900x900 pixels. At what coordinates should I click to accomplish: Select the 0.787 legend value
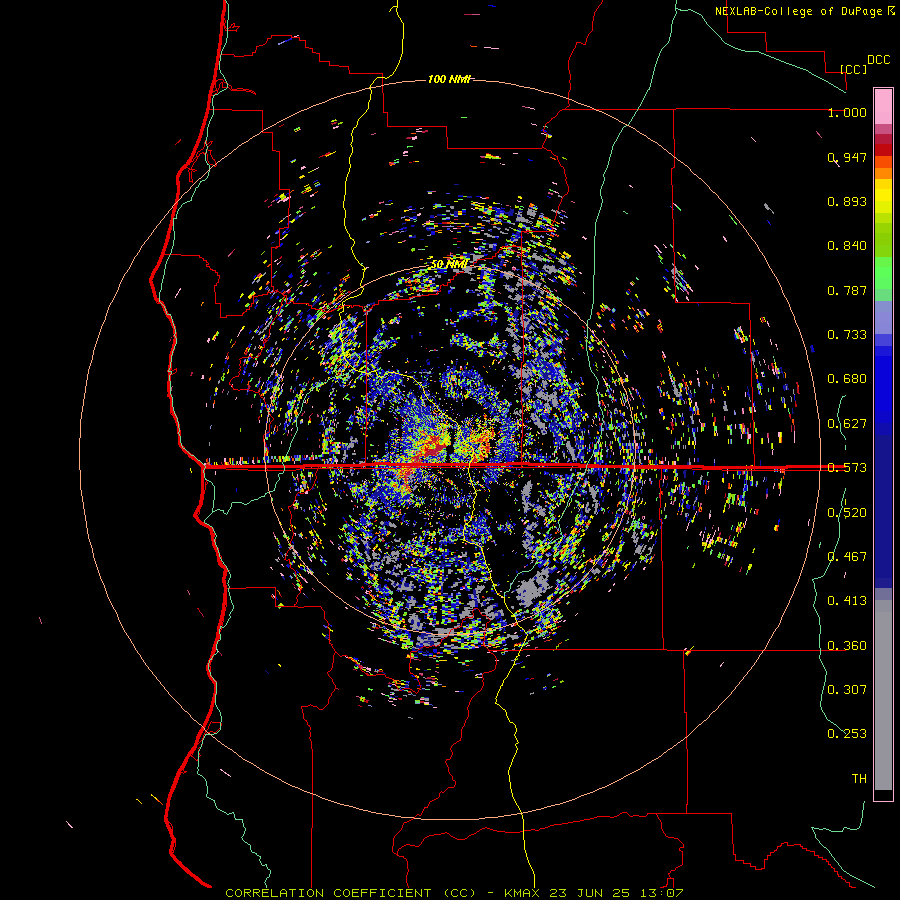pos(847,290)
